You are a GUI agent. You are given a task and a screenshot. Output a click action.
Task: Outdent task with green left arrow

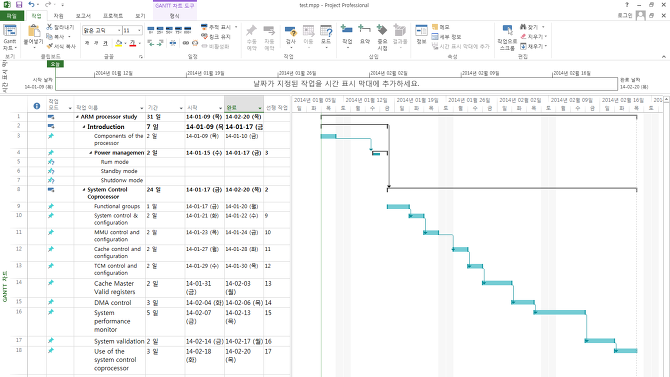click(x=151, y=43)
